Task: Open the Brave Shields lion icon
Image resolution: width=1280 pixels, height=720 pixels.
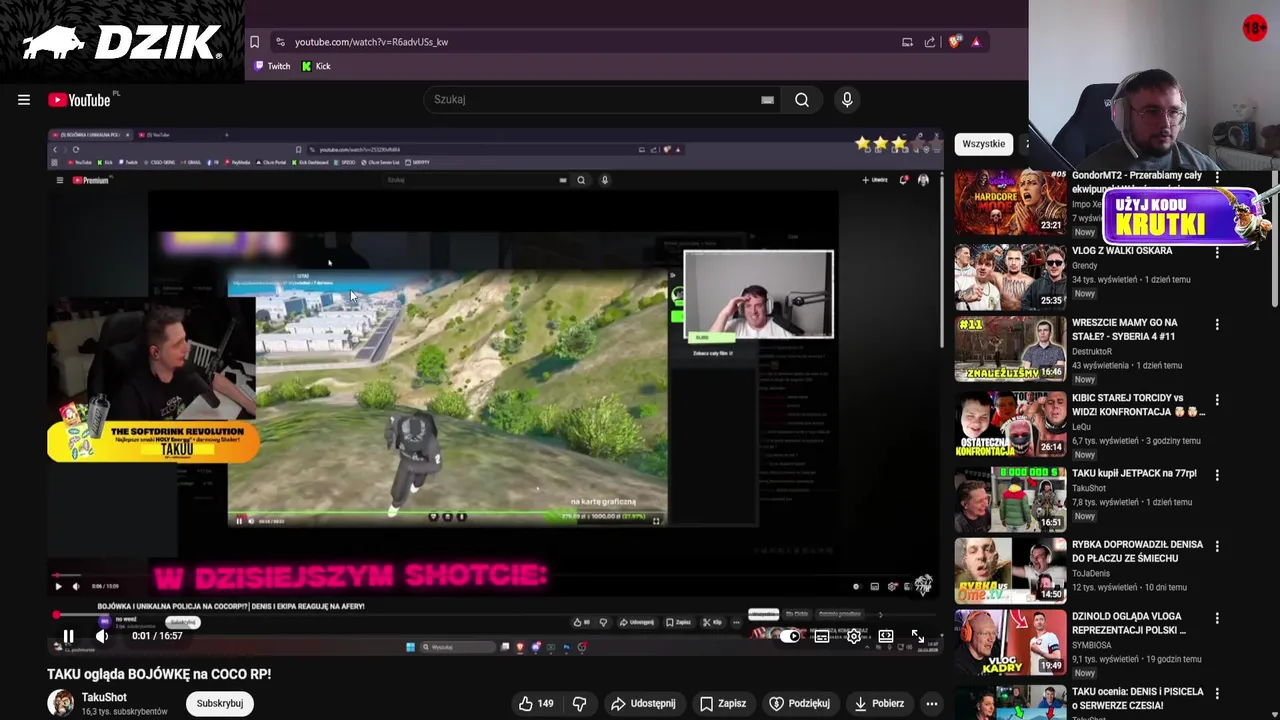Action: point(954,42)
